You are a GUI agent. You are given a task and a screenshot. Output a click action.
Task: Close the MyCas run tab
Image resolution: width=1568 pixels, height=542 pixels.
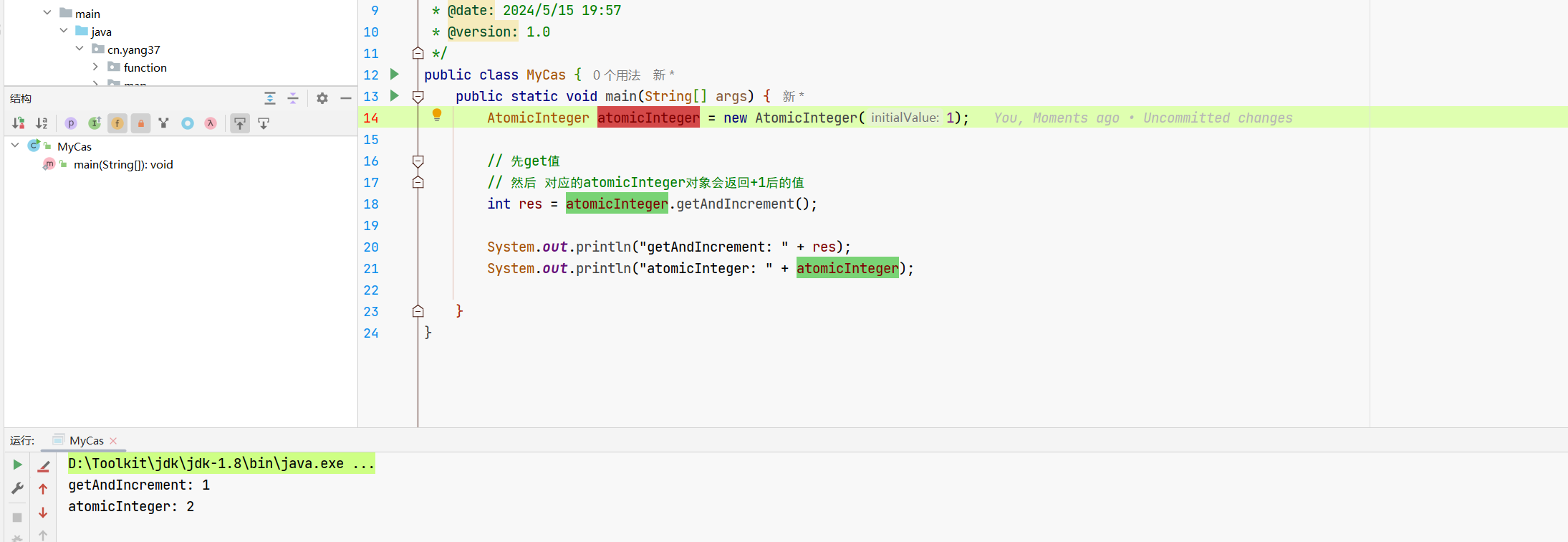point(113,441)
